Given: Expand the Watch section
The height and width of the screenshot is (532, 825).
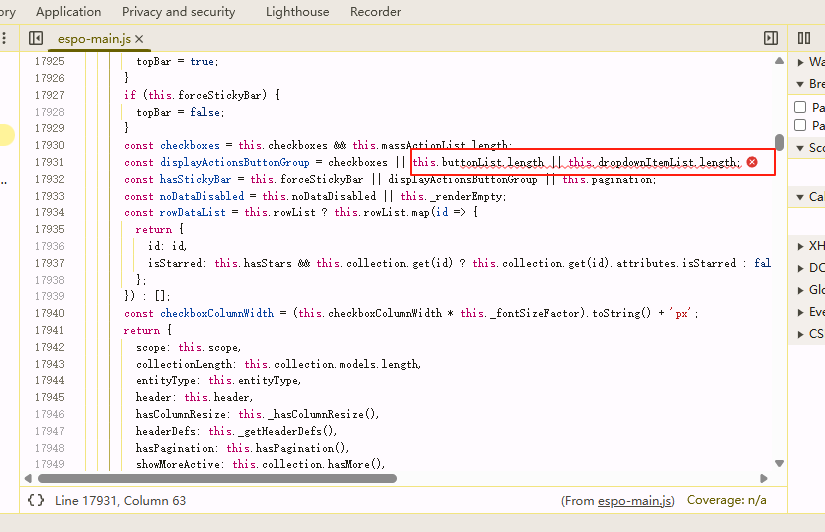Looking at the screenshot, I should coord(801,62).
